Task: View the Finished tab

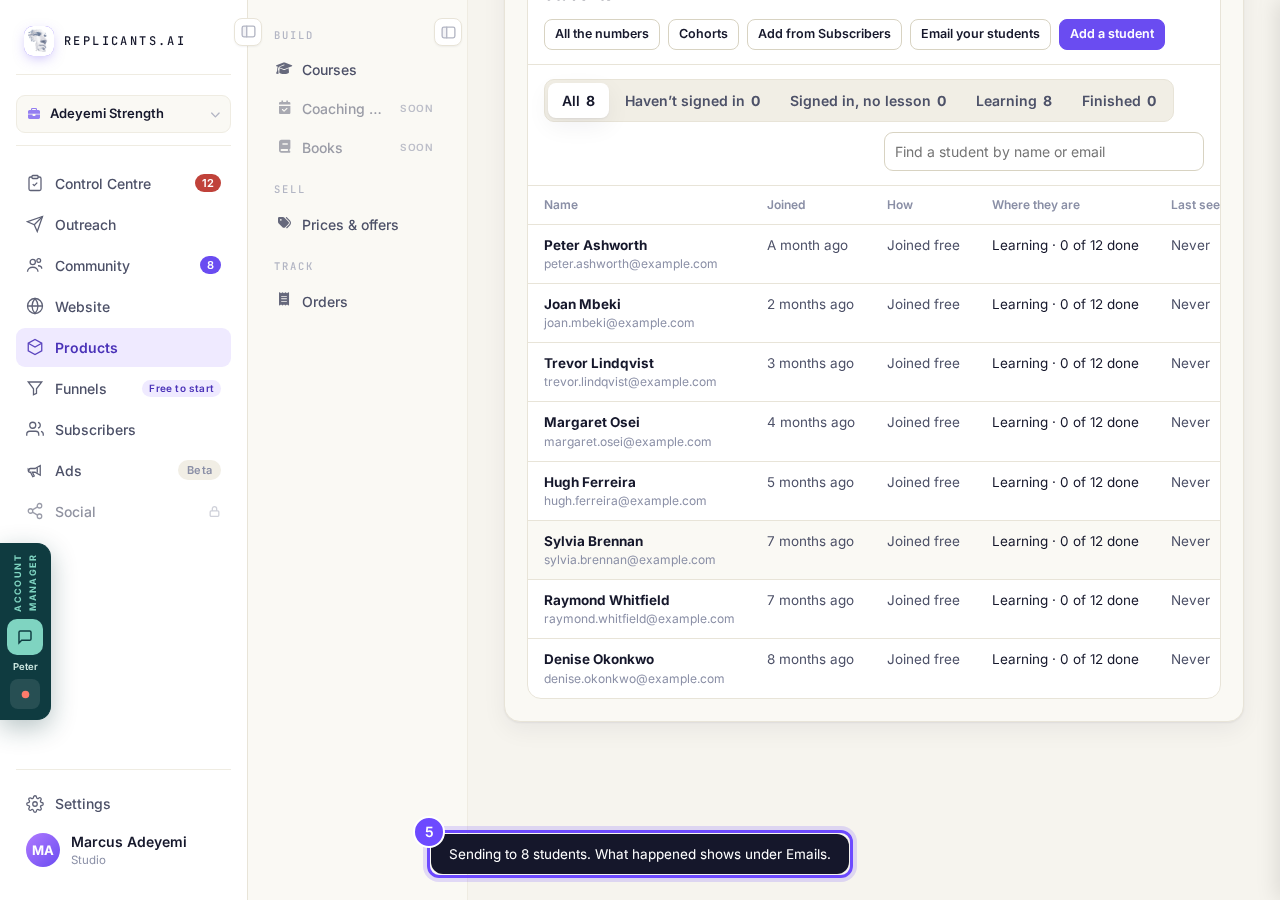Action: [x=1119, y=101]
